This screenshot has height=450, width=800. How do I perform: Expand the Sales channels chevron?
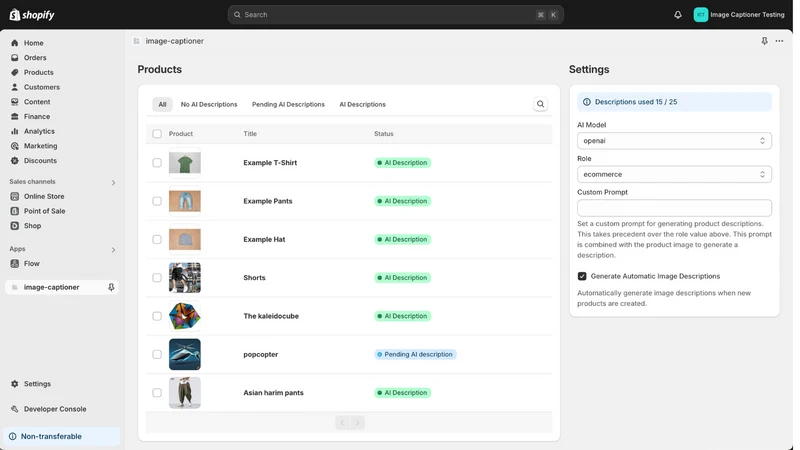click(113, 183)
